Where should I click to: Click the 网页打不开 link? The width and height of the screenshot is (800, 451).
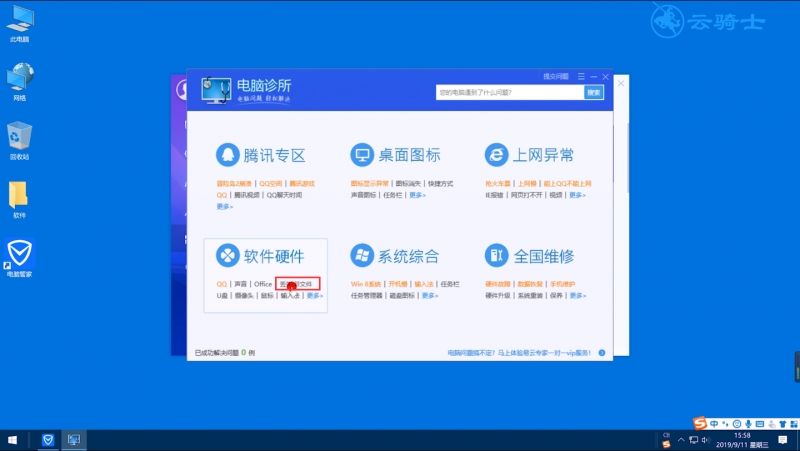click(527, 195)
